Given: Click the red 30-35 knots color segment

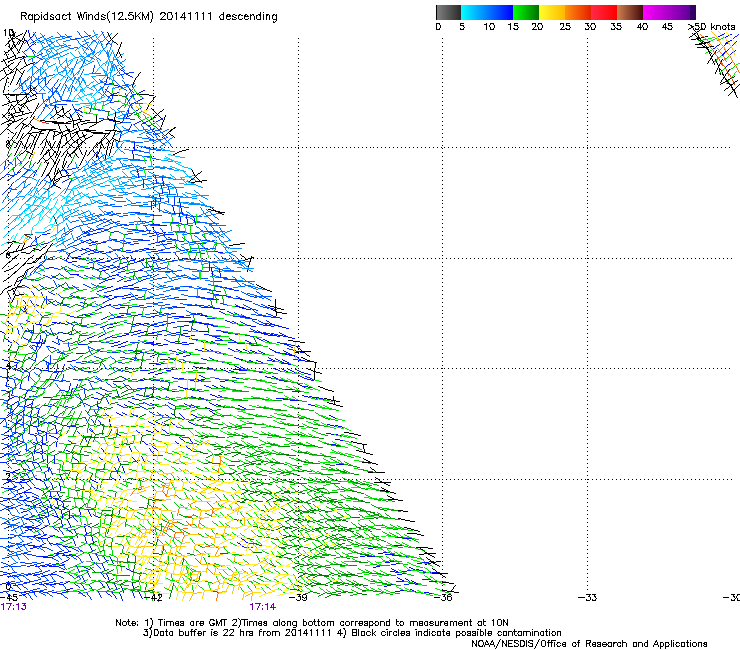Looking at the screenshot, I should 604,12.
